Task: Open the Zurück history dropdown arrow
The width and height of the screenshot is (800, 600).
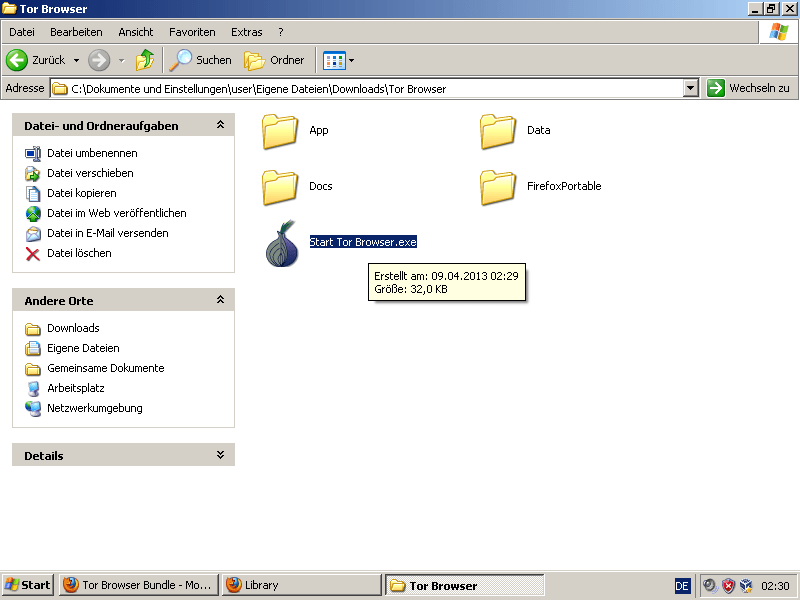Action: click(77, 61)
